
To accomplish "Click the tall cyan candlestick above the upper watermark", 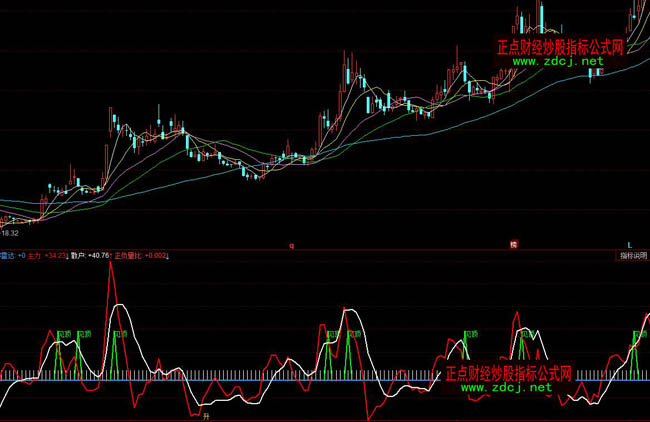I will (x=541, y=17).
